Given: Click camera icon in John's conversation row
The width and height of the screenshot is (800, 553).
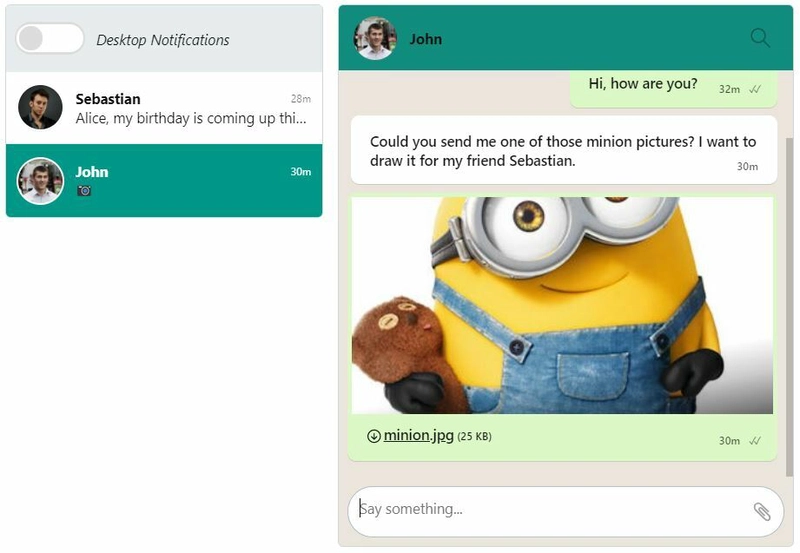Looking at the screenshot, I should (x=84, y=191).
